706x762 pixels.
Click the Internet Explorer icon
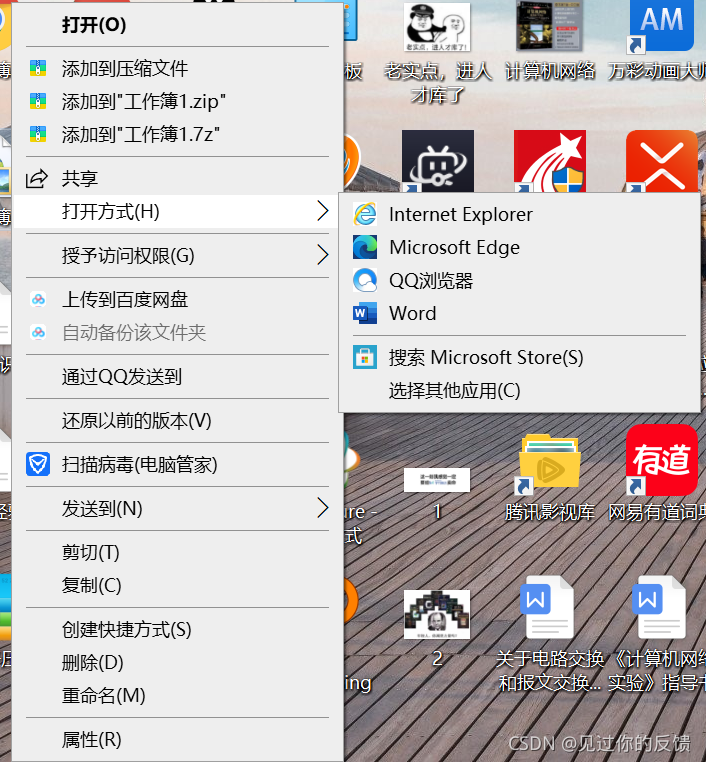pos(365,214)
